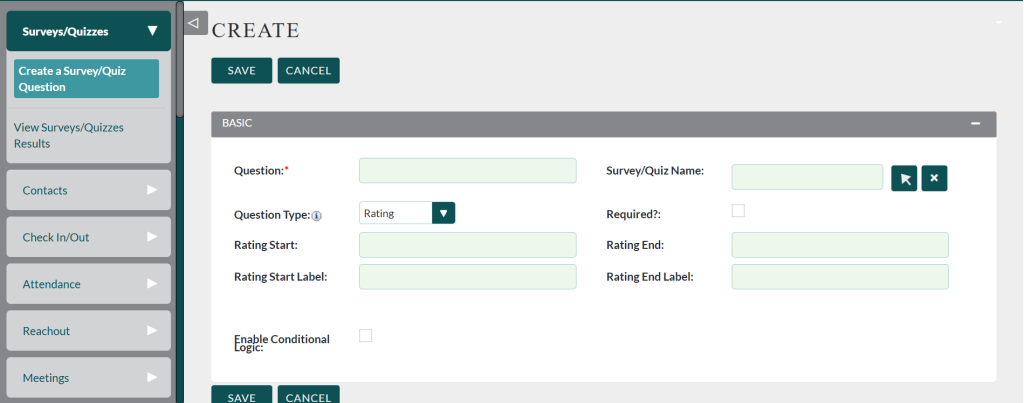Click the top CANCEL button
This screenshot has height=403, width=1024.
(x=309, y=70)
